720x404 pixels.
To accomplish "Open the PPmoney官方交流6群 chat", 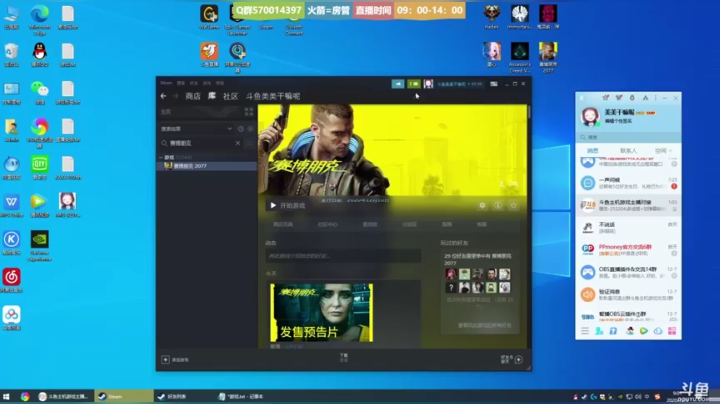I will point(628,250).
